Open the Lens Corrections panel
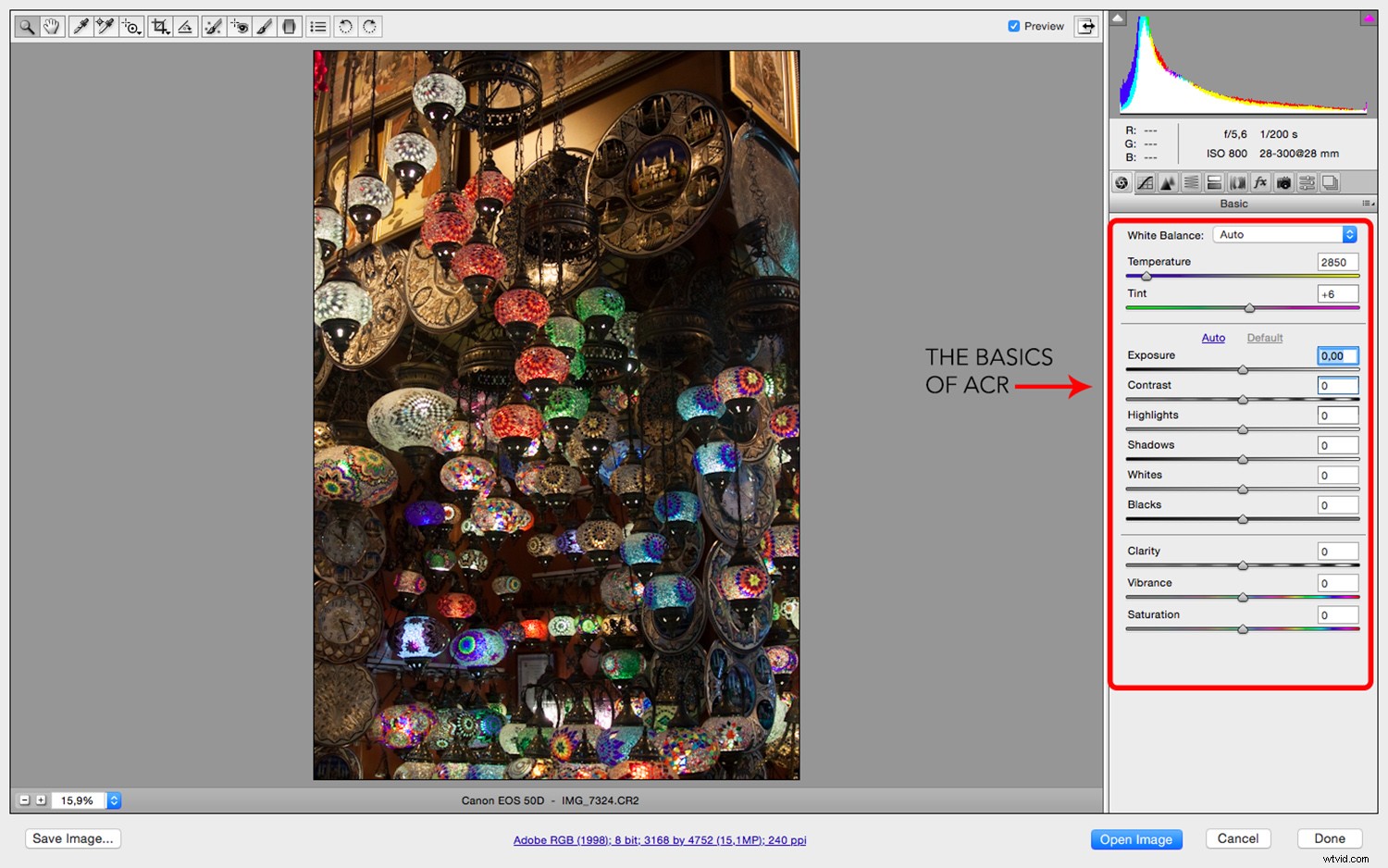 click(1237, 182)
